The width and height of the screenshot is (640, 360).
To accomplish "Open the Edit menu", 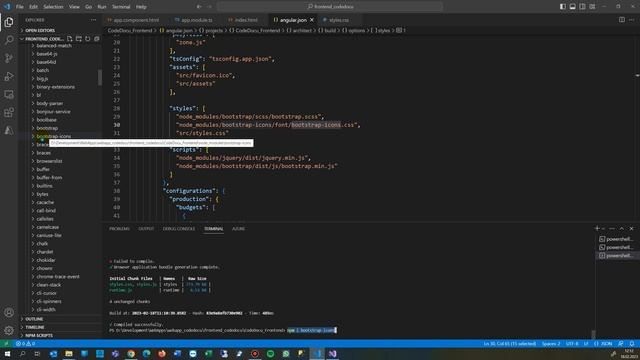I will 33,7.
